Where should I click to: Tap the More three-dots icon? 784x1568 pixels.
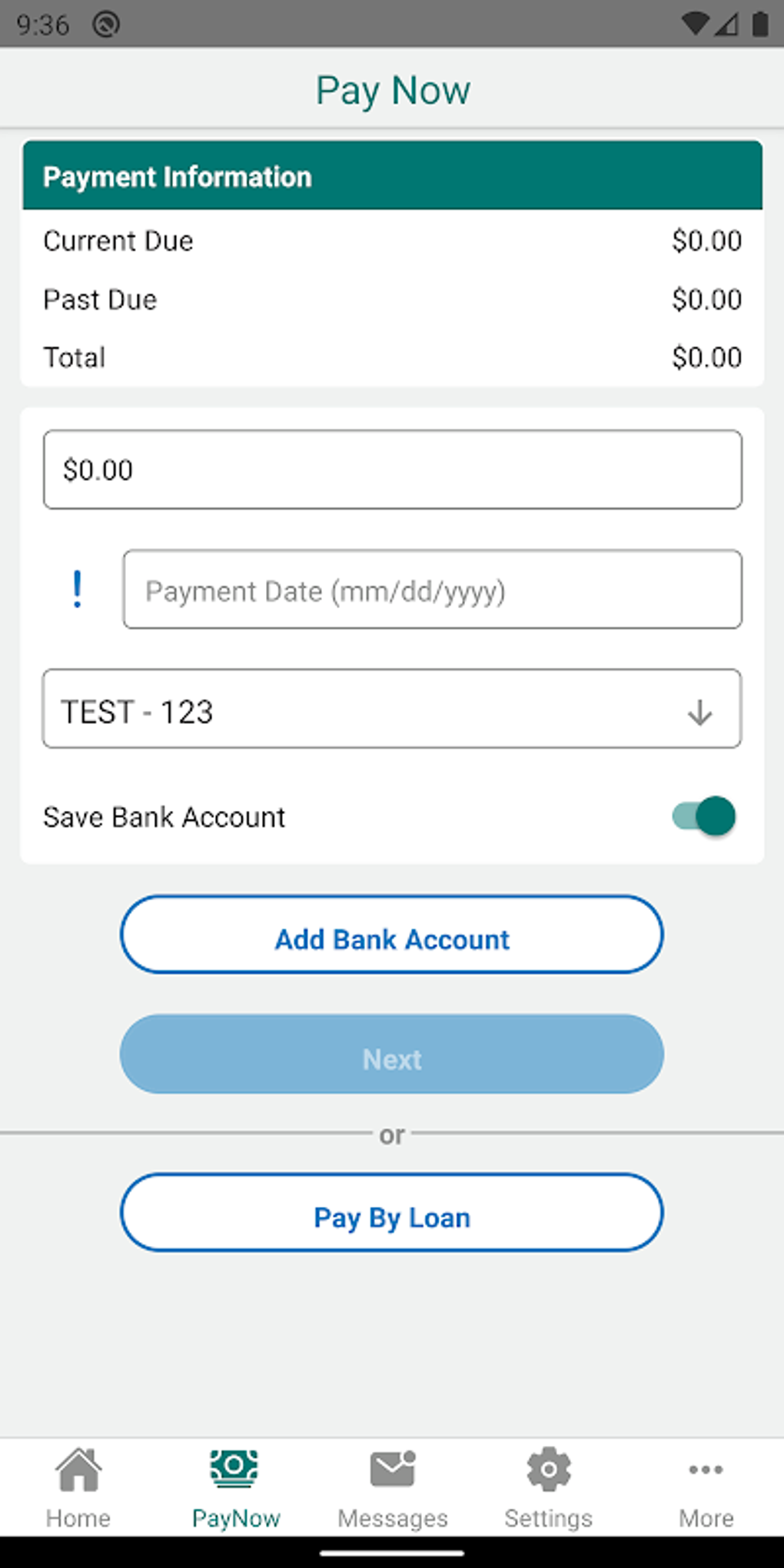pos(706,1470)
